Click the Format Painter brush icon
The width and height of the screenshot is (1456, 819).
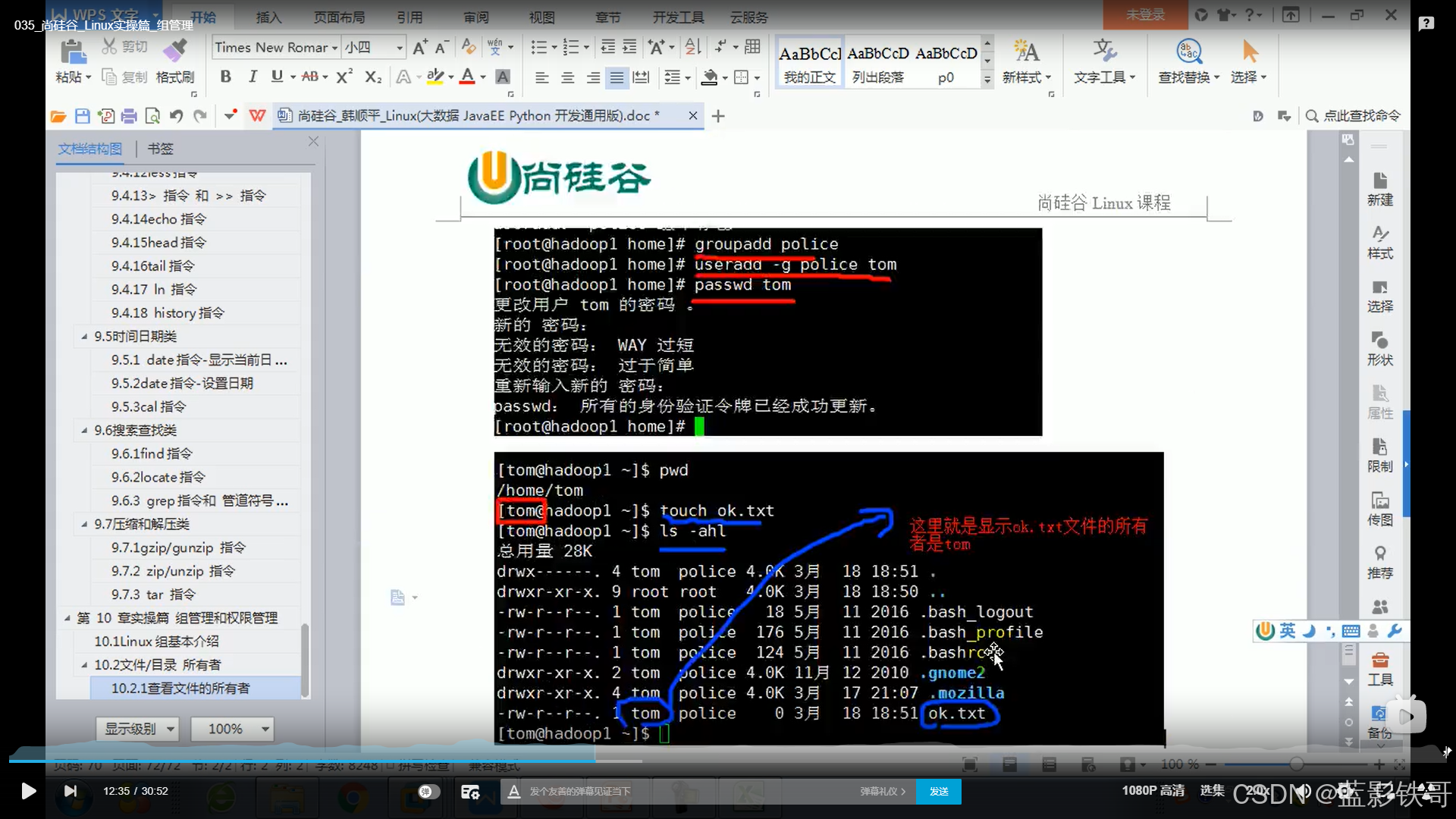coord(175,52)
